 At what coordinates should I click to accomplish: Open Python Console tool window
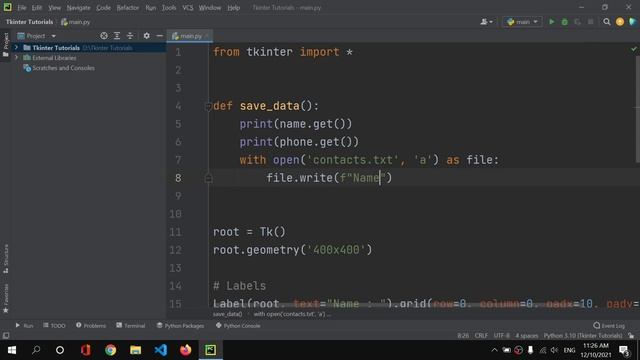tap(238, 326)
